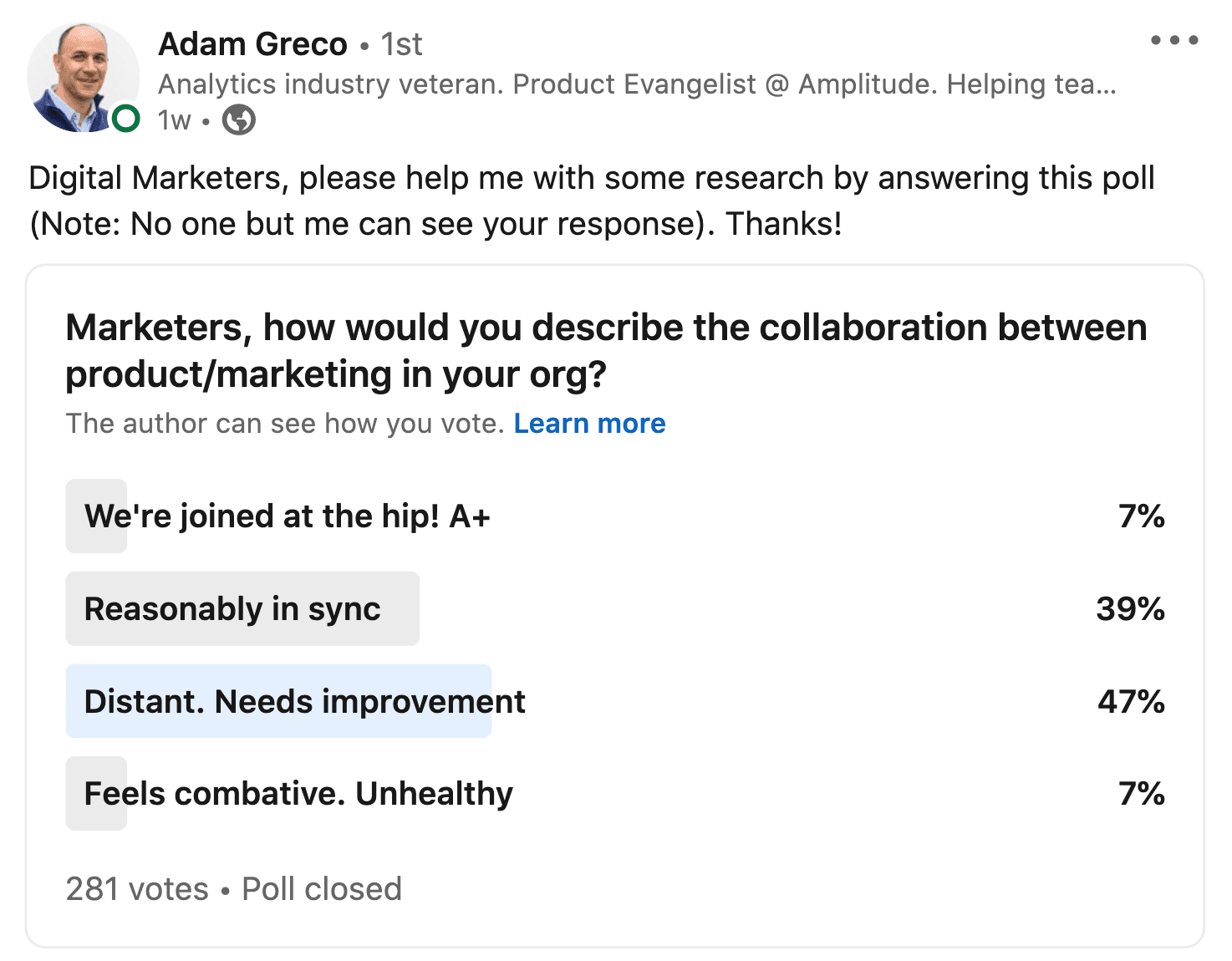Click the 47% result percentage
This screenshot has height=961, width=1232.
pos(1131,702)
